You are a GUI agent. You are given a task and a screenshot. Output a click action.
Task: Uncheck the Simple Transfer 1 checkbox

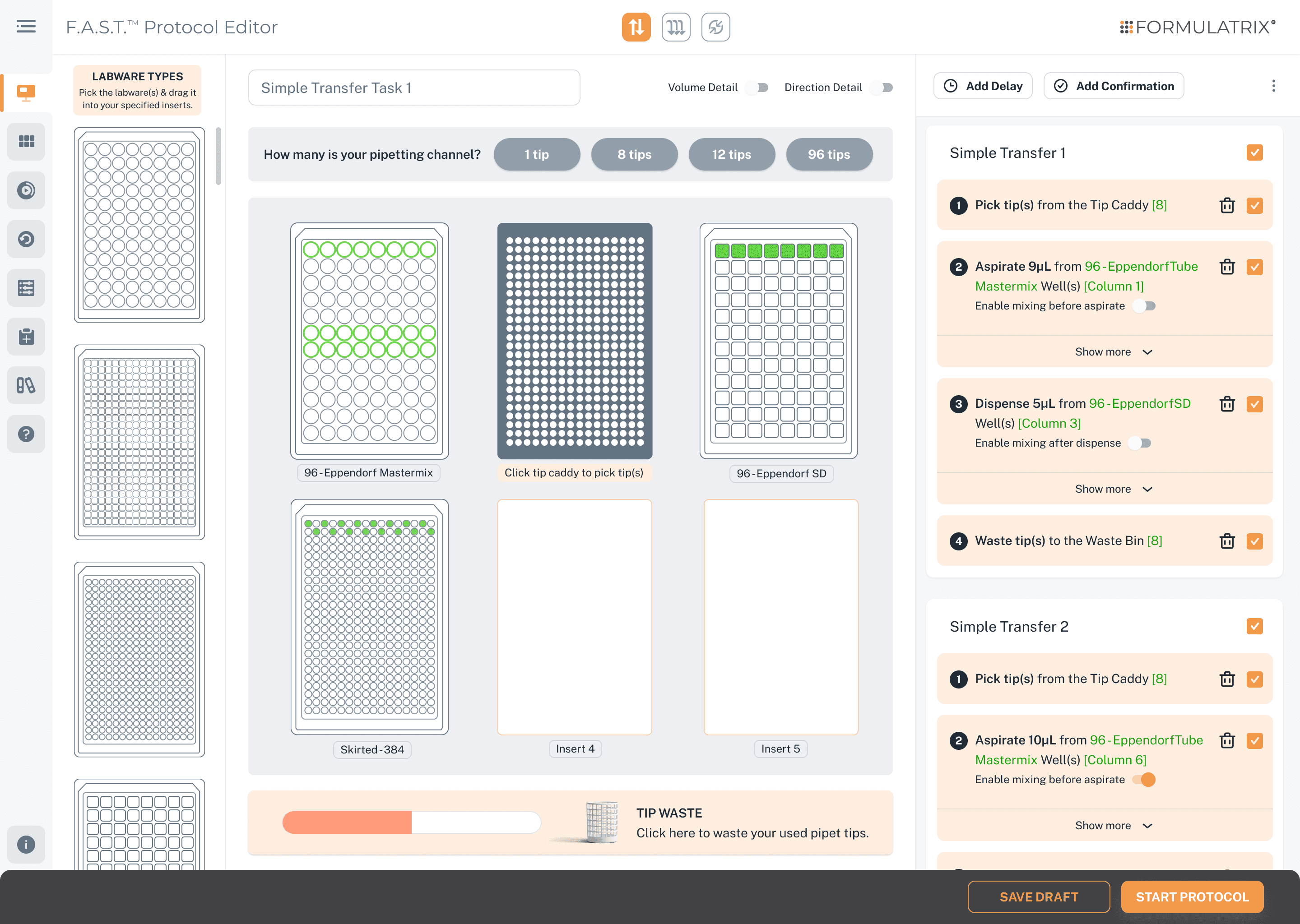tap(1254, 152)
